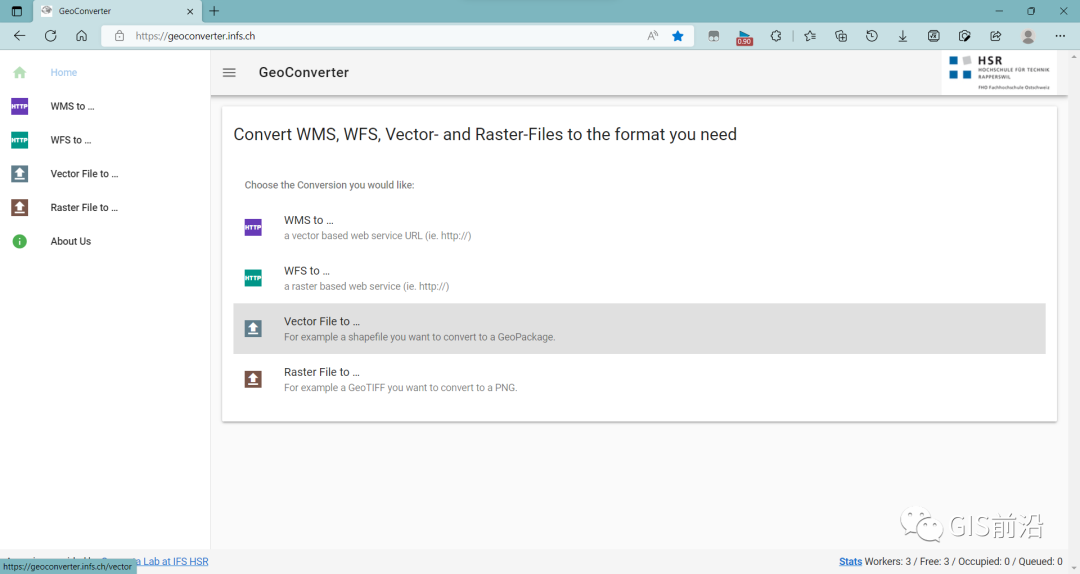Click the teal WFS icon in conversion list
The width and height of the screenshot is (1080, 574).
[253, 278]
